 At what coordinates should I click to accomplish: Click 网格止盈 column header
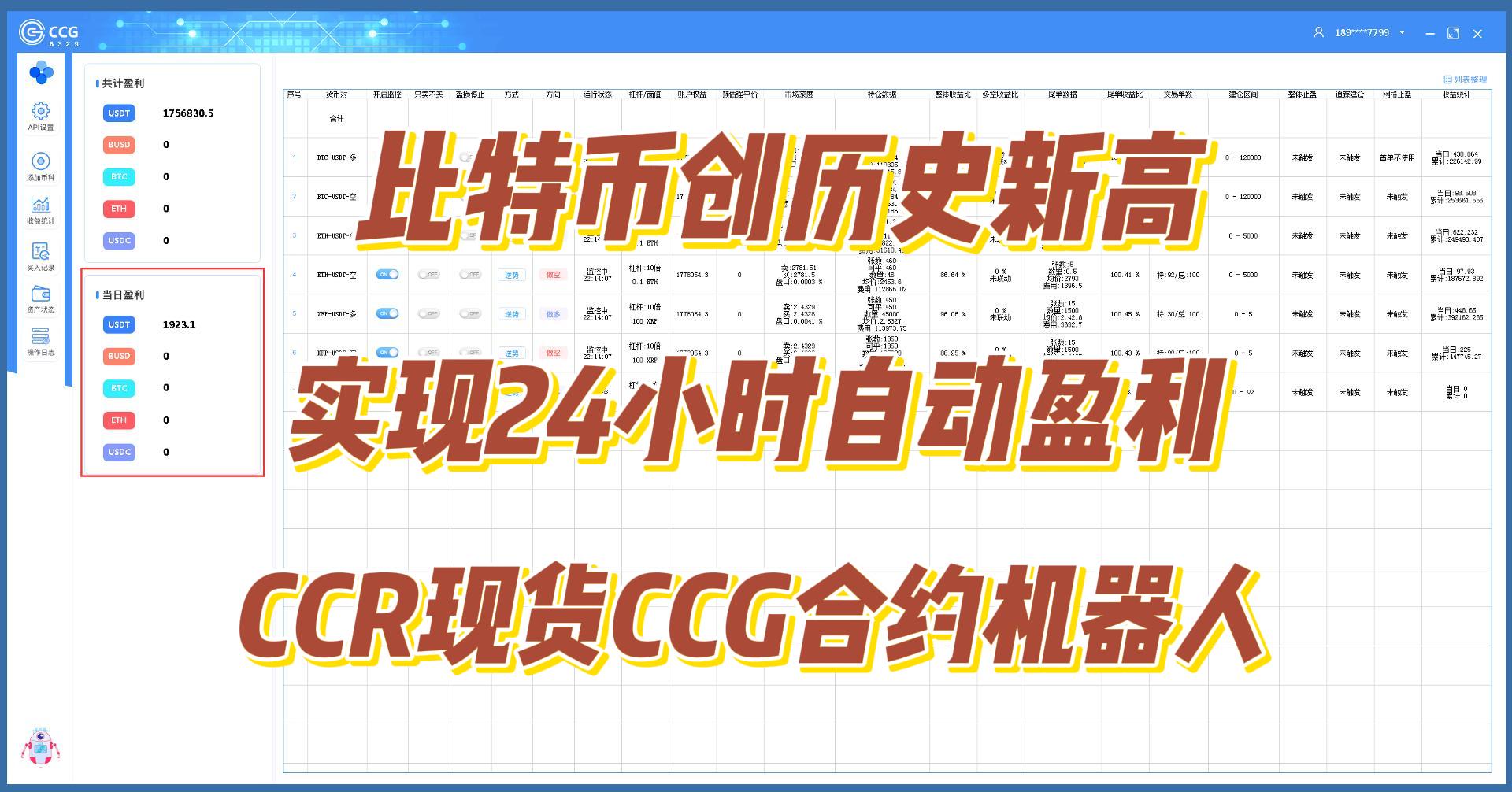[1397, 94]
